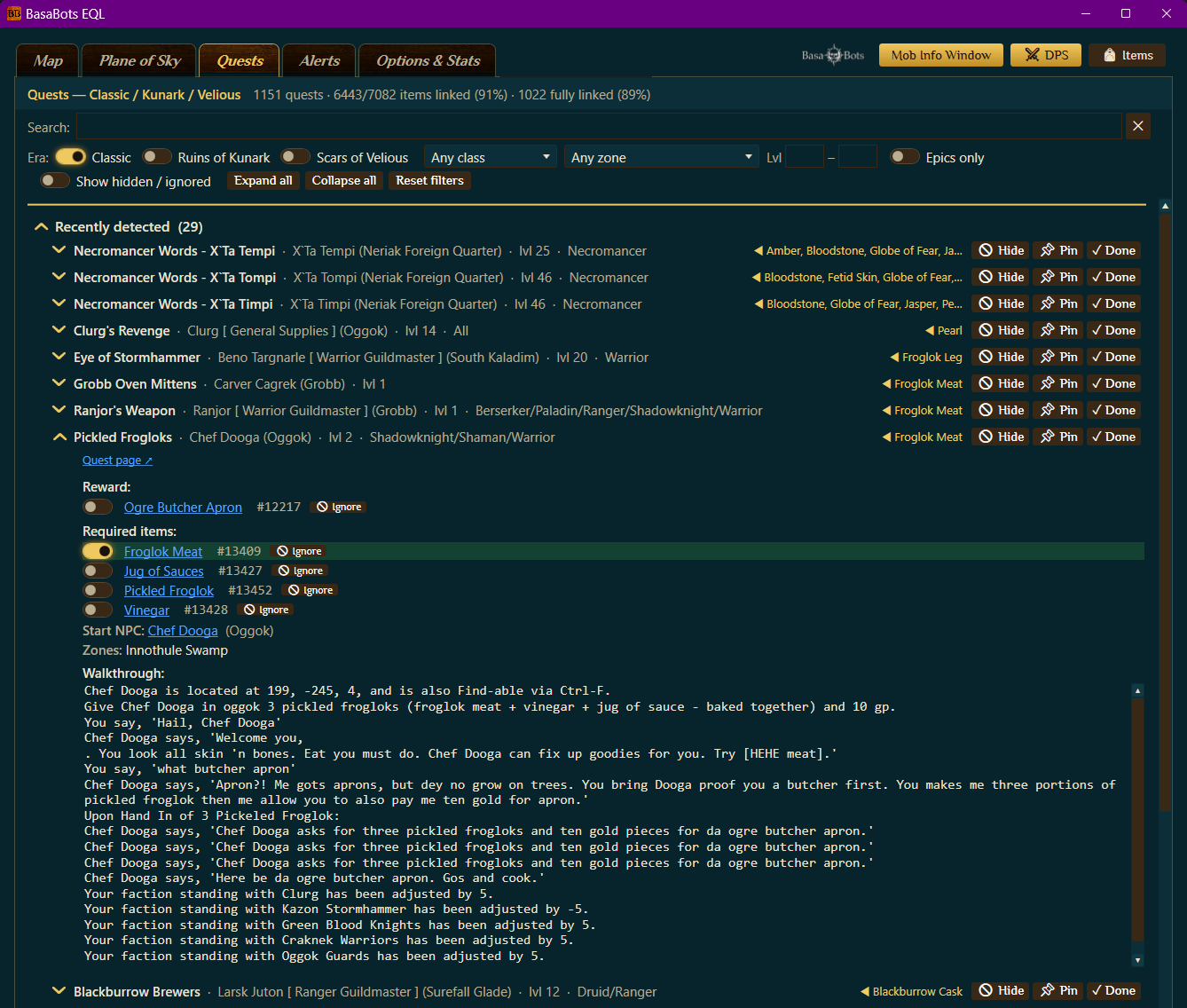Open the Options & Stats tab
1187x1008 pixels.
(x=428, y=60)
